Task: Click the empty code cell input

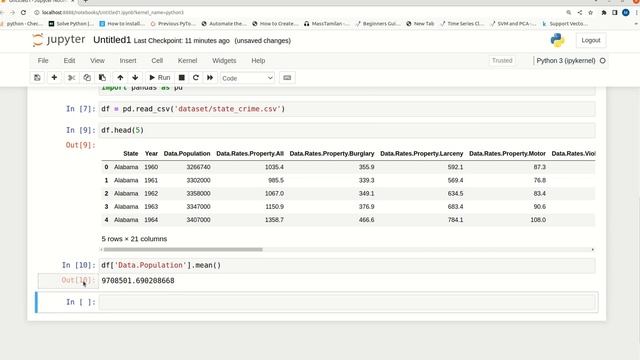Action: (x=347, y=302)
